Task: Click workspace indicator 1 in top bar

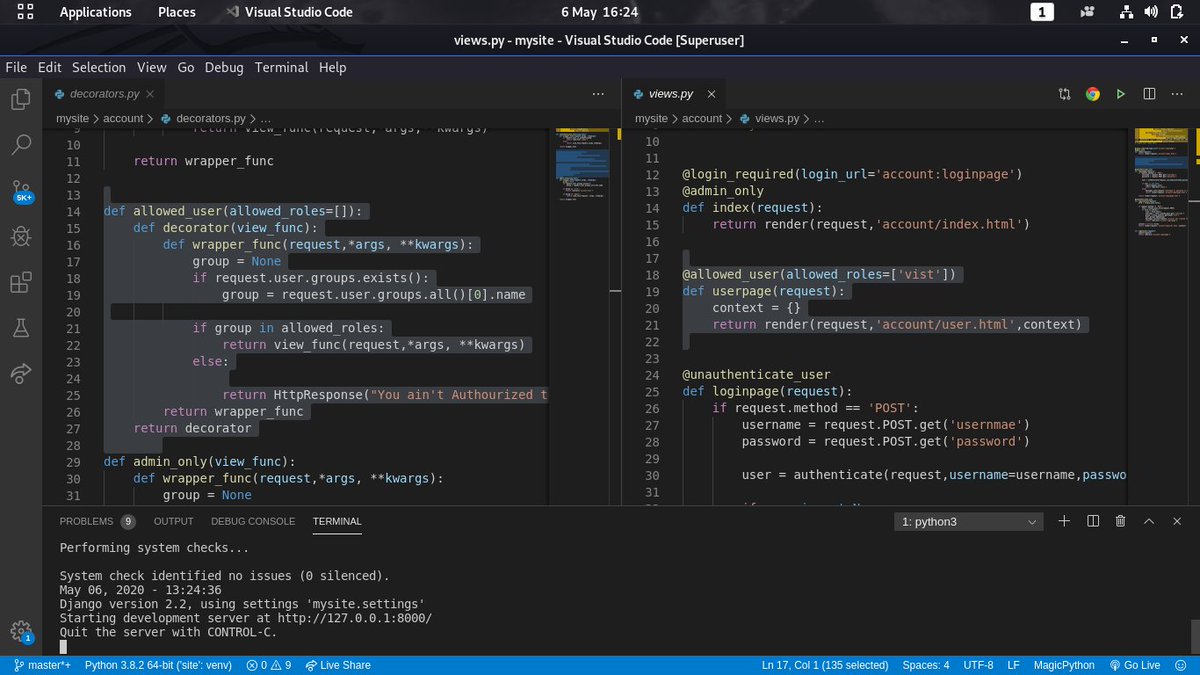Action: [x=1042, y=12]
